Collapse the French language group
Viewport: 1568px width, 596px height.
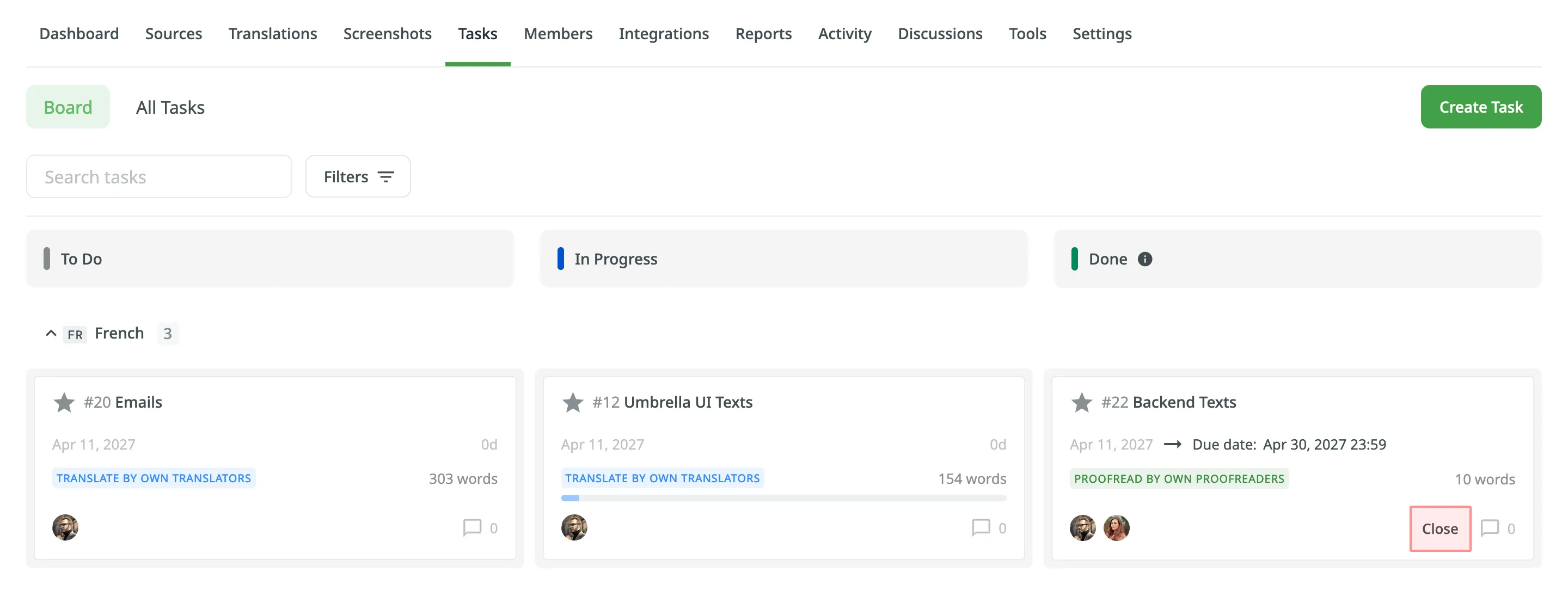[51, 334]
